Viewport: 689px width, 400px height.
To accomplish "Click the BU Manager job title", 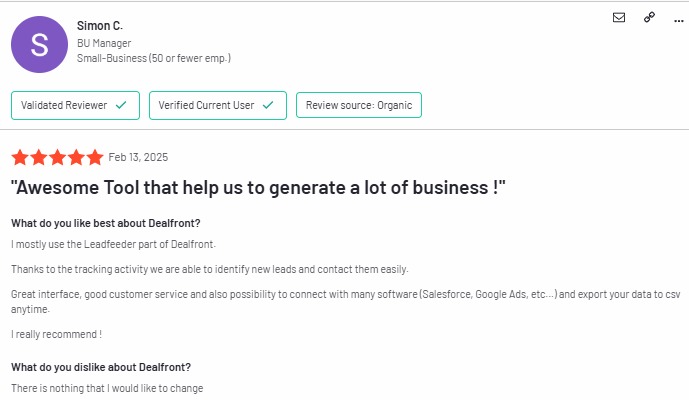I will click(x=104, y=43).
